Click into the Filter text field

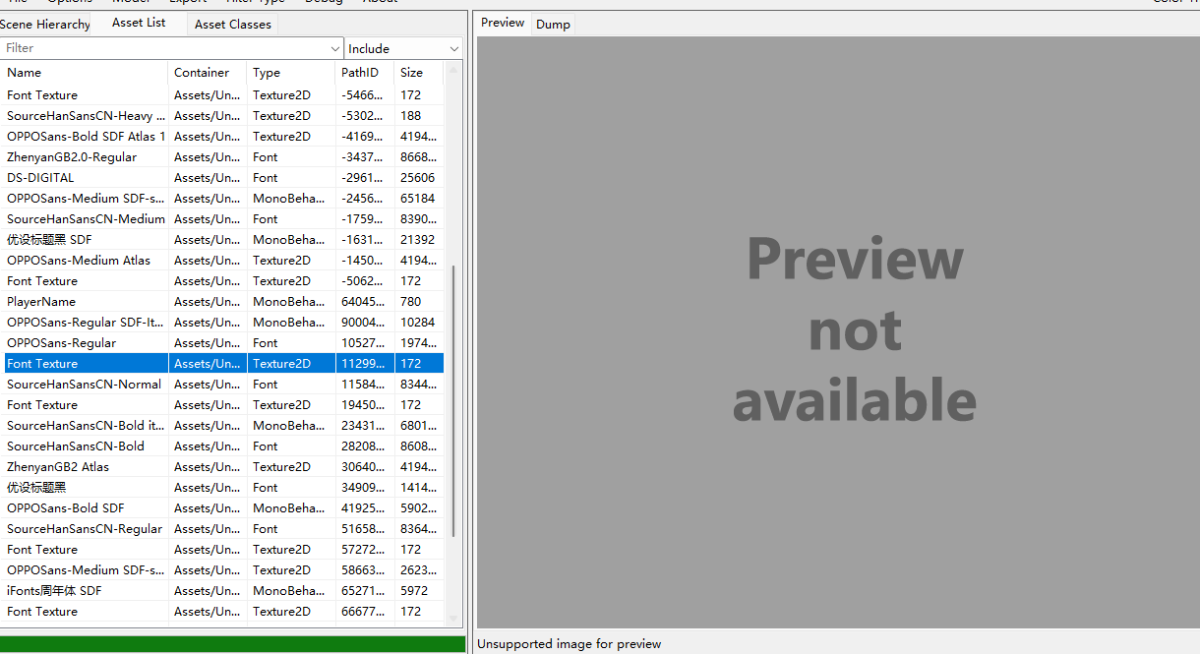(165, 48)
